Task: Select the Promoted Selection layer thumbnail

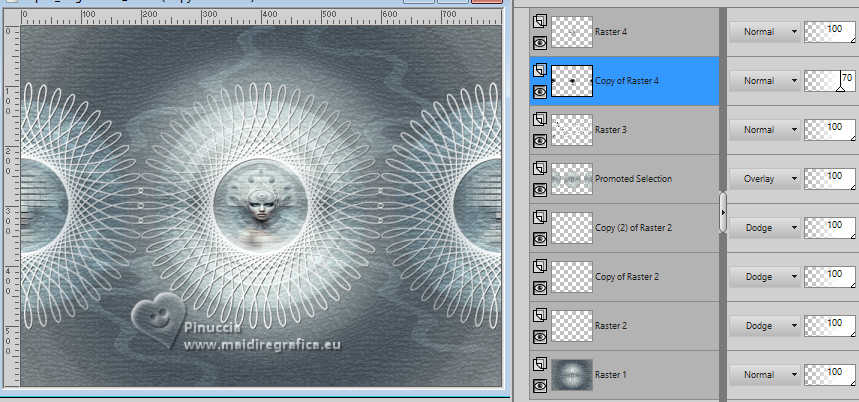Action: [572, 179]
